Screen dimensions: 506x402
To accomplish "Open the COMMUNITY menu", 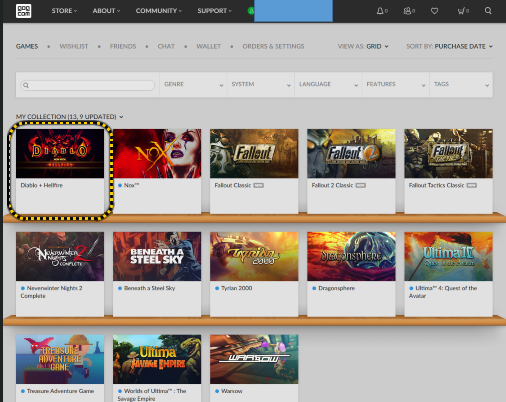I will 159,11.
